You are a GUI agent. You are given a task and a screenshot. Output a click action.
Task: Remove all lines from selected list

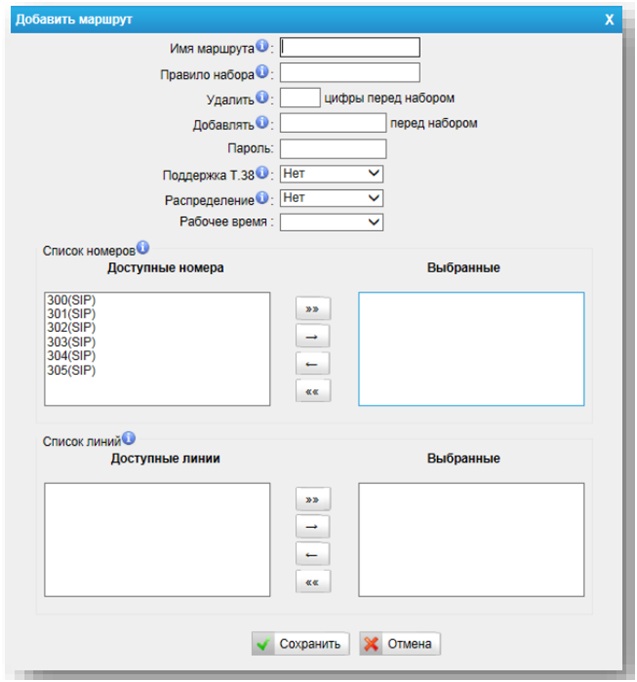coord(313,582)
